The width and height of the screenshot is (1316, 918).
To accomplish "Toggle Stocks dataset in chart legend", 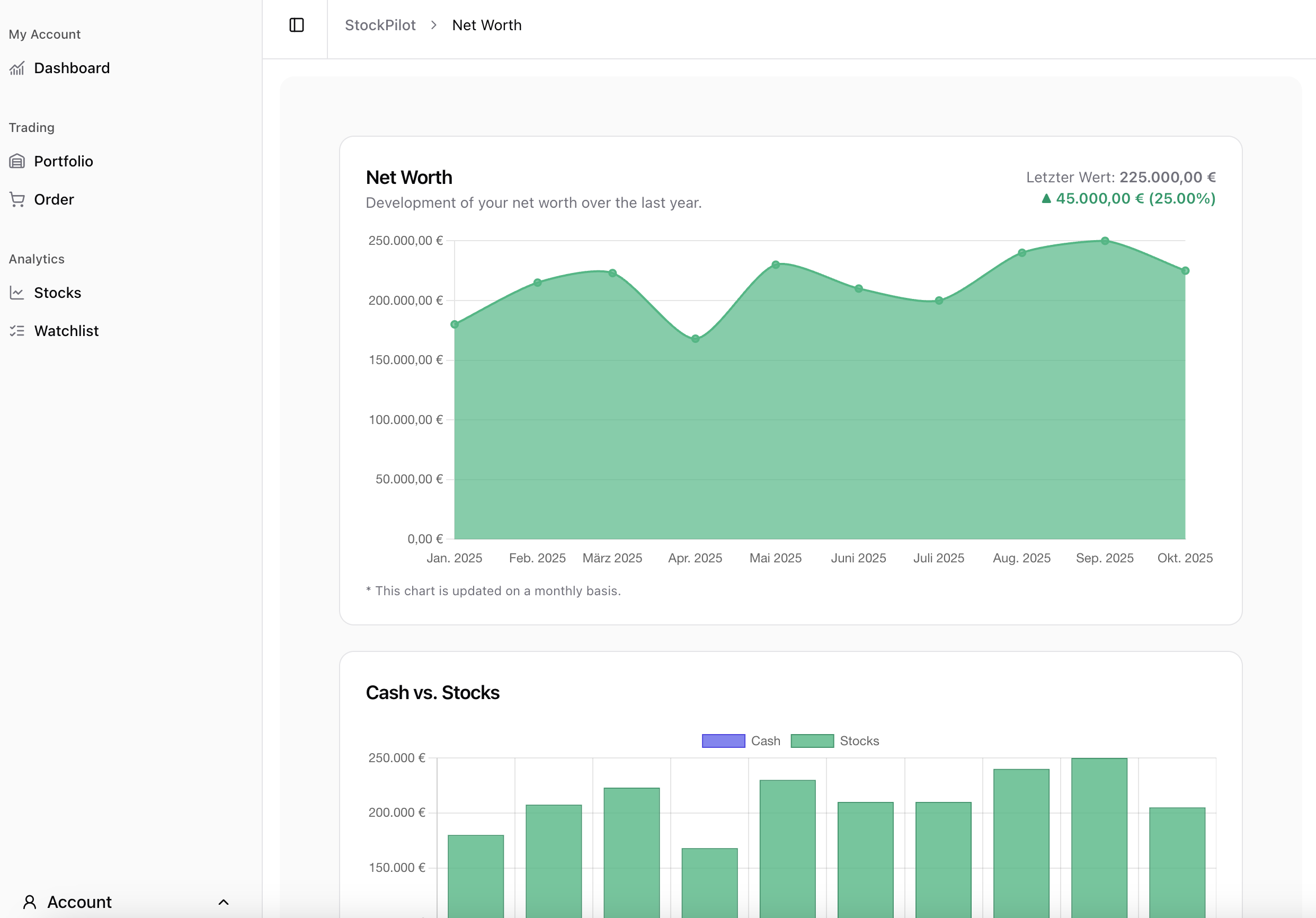I will pos(859,741).
